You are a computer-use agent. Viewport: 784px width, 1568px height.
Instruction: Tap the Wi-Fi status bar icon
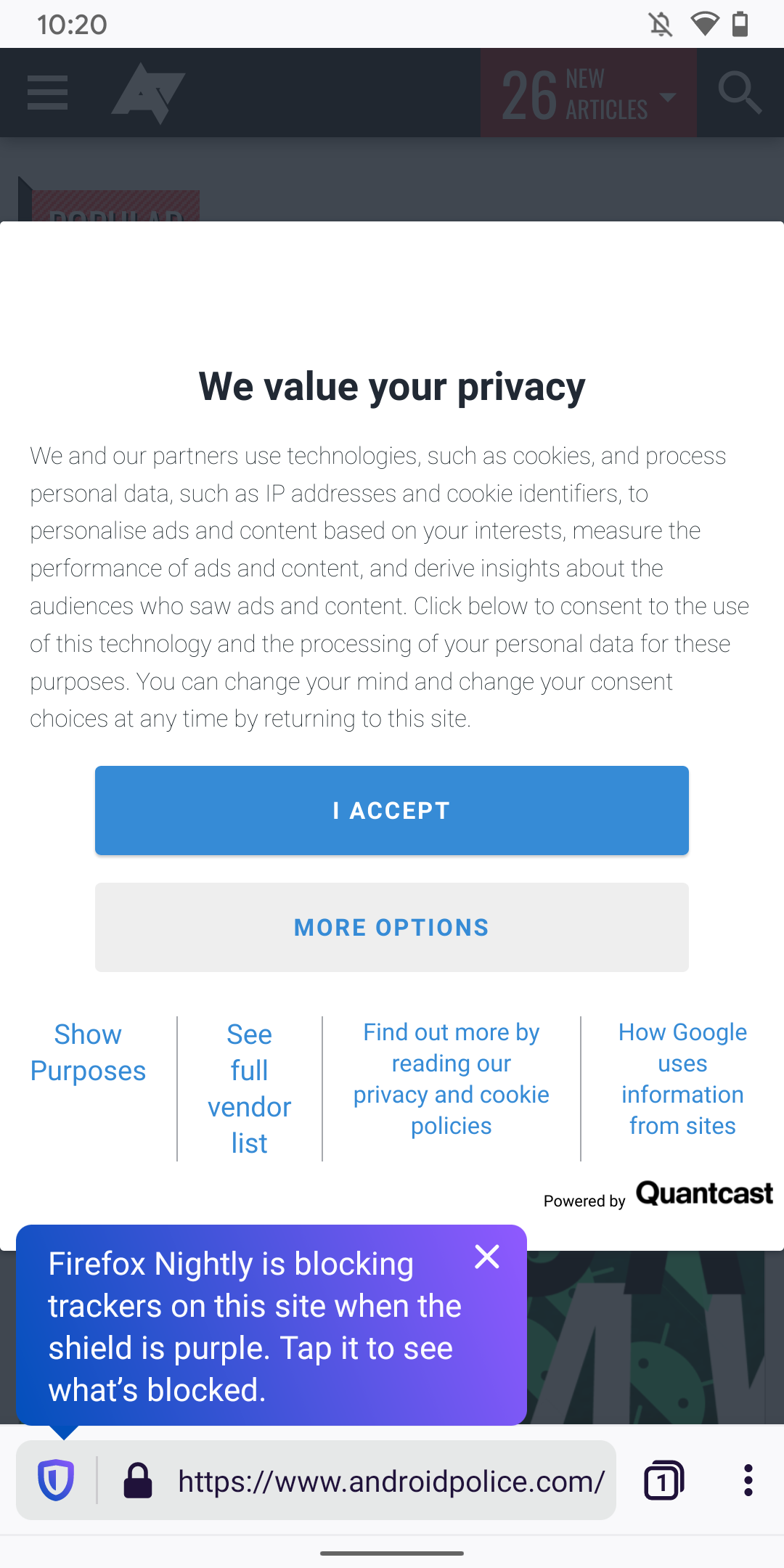[x=705, y=24]
